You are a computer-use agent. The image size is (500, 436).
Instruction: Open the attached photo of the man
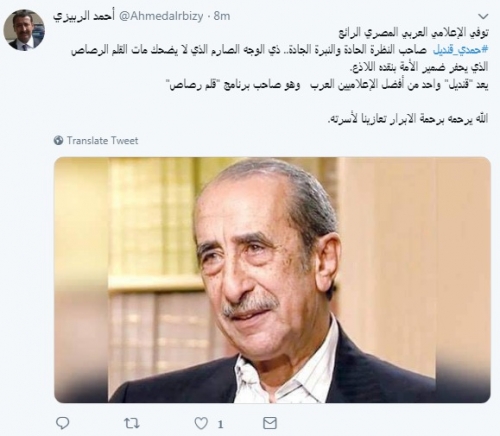272,280
